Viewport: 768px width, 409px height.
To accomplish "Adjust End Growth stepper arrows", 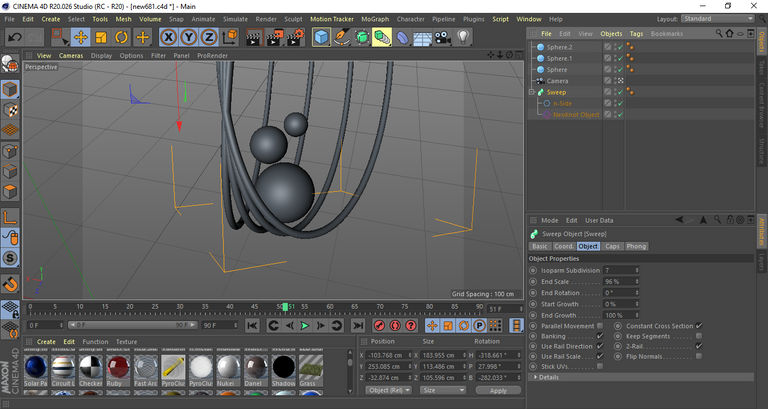I will 637,315.
